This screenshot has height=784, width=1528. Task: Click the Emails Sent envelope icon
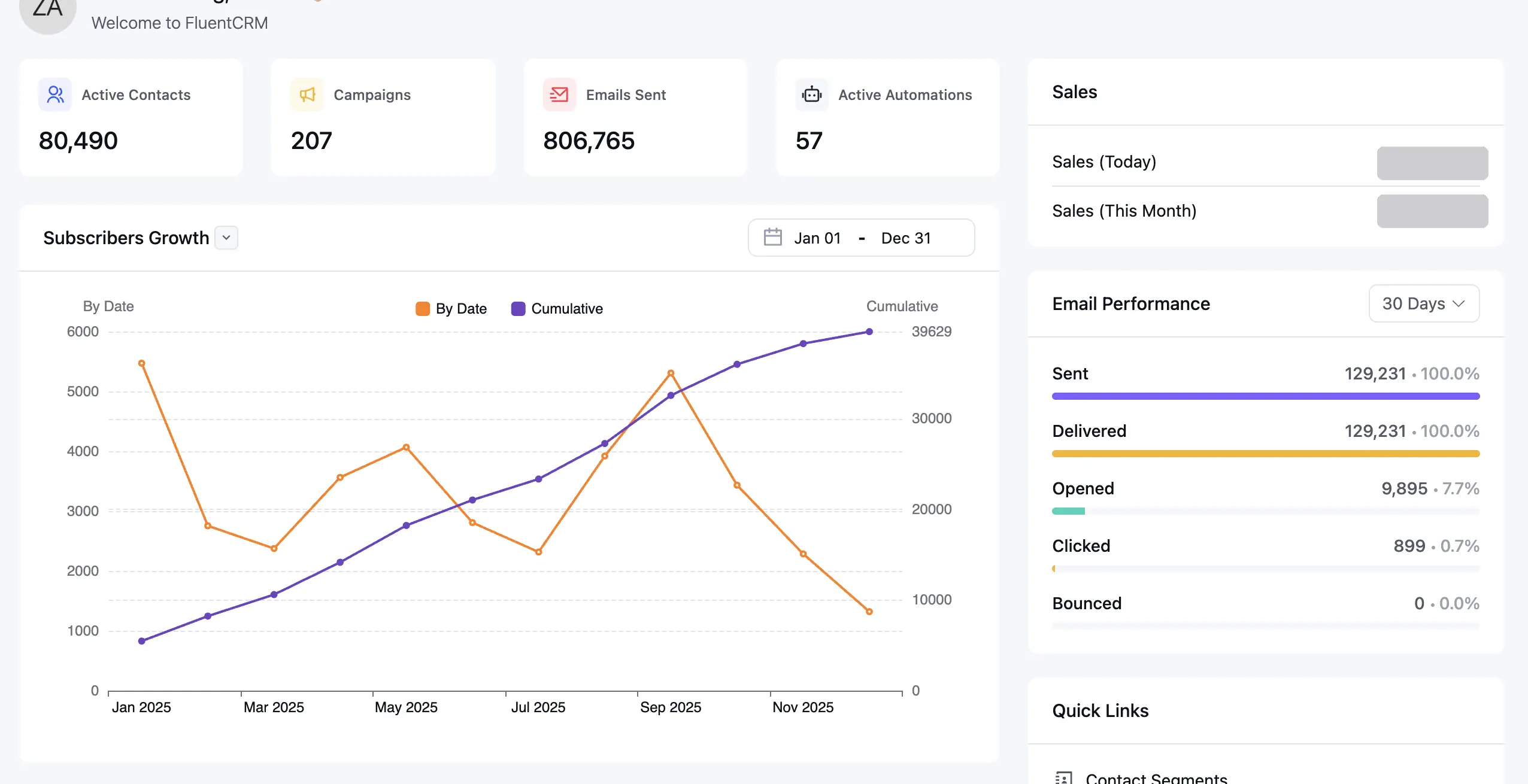pyautogui.click(x=559, y=95)
